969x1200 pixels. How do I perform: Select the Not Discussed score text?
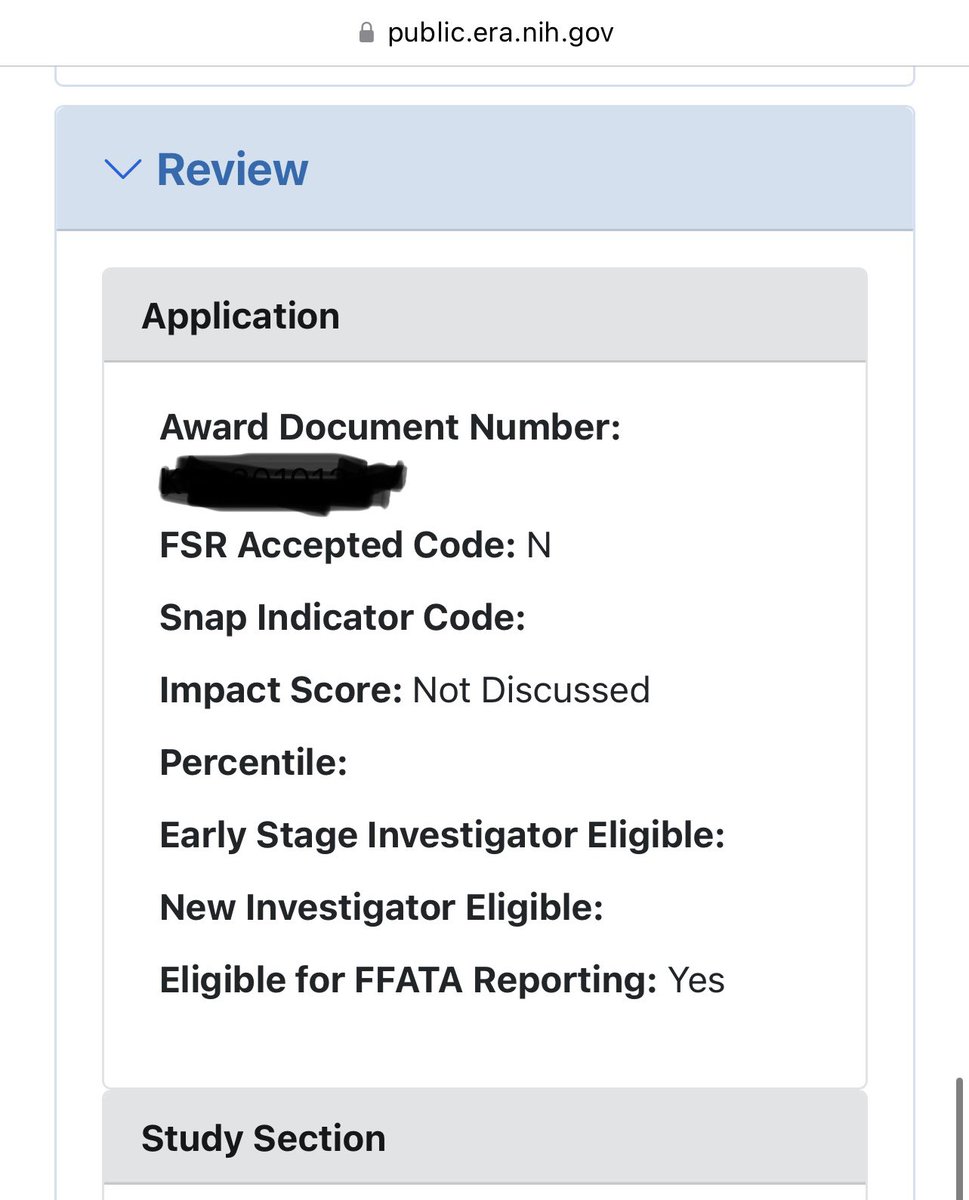531,690
